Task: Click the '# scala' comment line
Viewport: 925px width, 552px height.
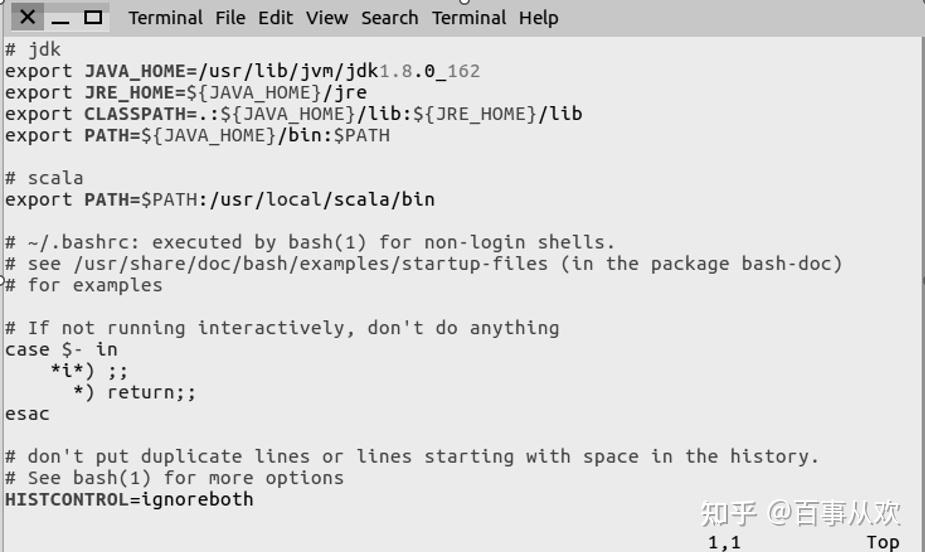Action: tap(44, 178)
